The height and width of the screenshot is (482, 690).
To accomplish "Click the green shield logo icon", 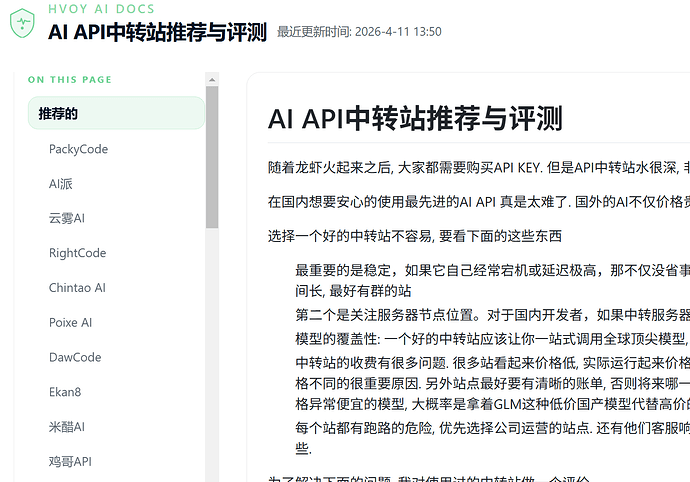I will pyautogui.click(x=22, y=23).
